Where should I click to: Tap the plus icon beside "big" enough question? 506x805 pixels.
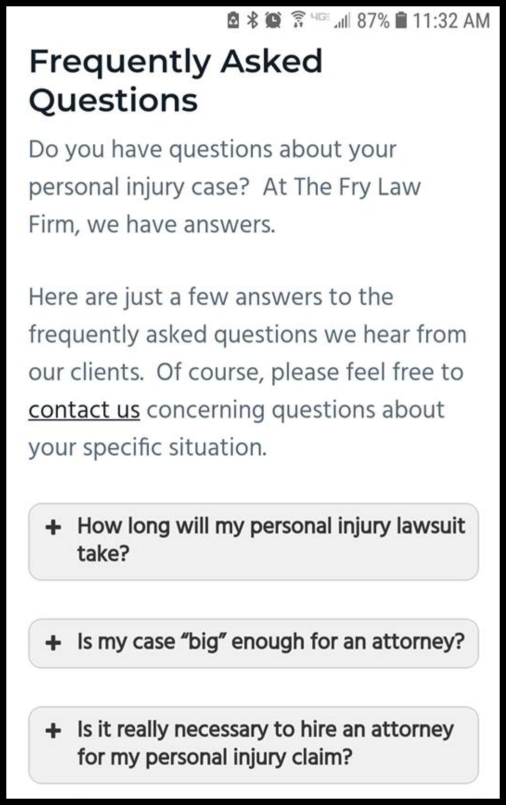pos(53,643)
